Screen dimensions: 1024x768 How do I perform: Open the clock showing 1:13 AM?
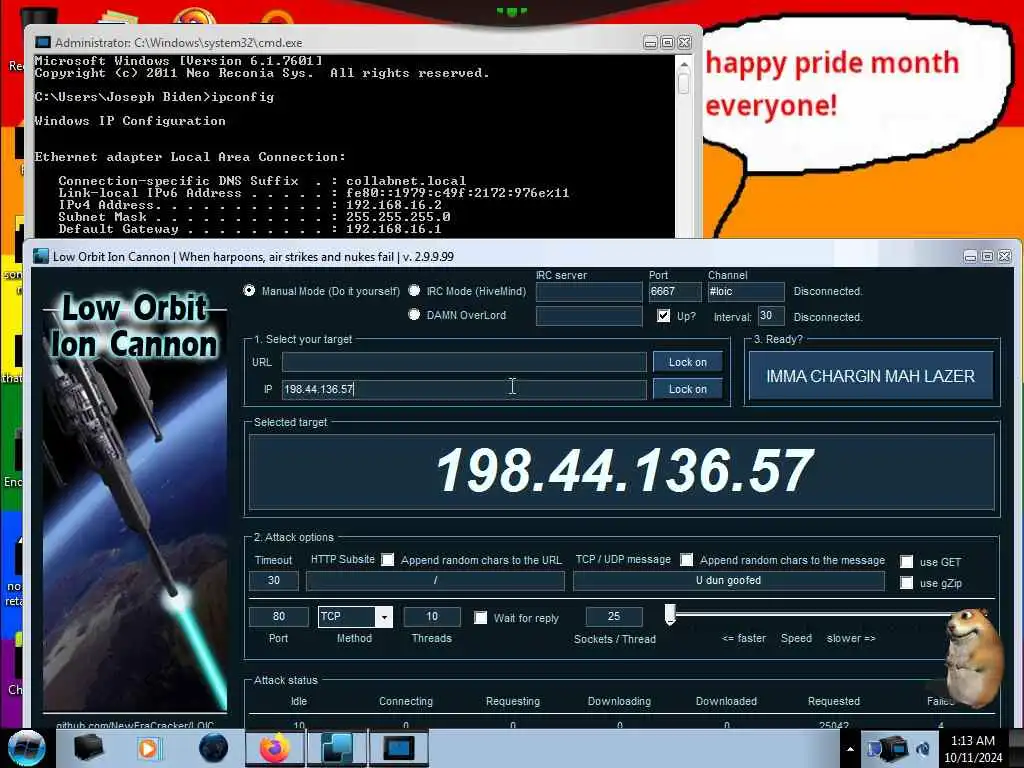(x=973, y=748)
